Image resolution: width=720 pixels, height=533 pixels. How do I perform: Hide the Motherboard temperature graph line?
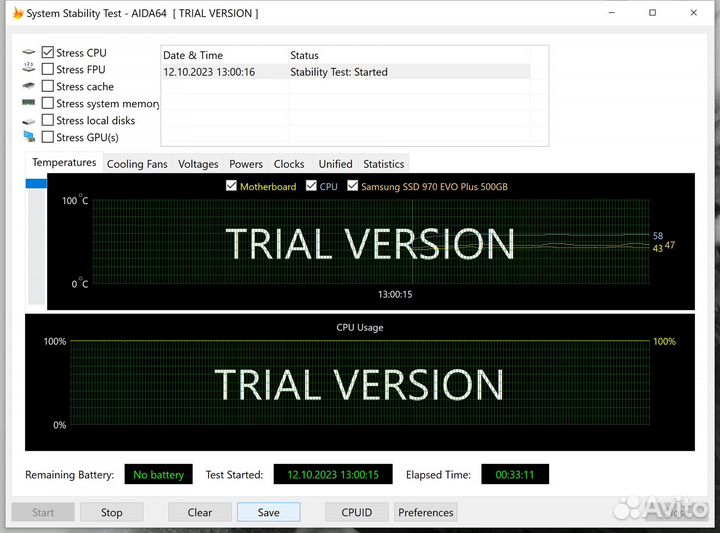[x=231, y=186]
